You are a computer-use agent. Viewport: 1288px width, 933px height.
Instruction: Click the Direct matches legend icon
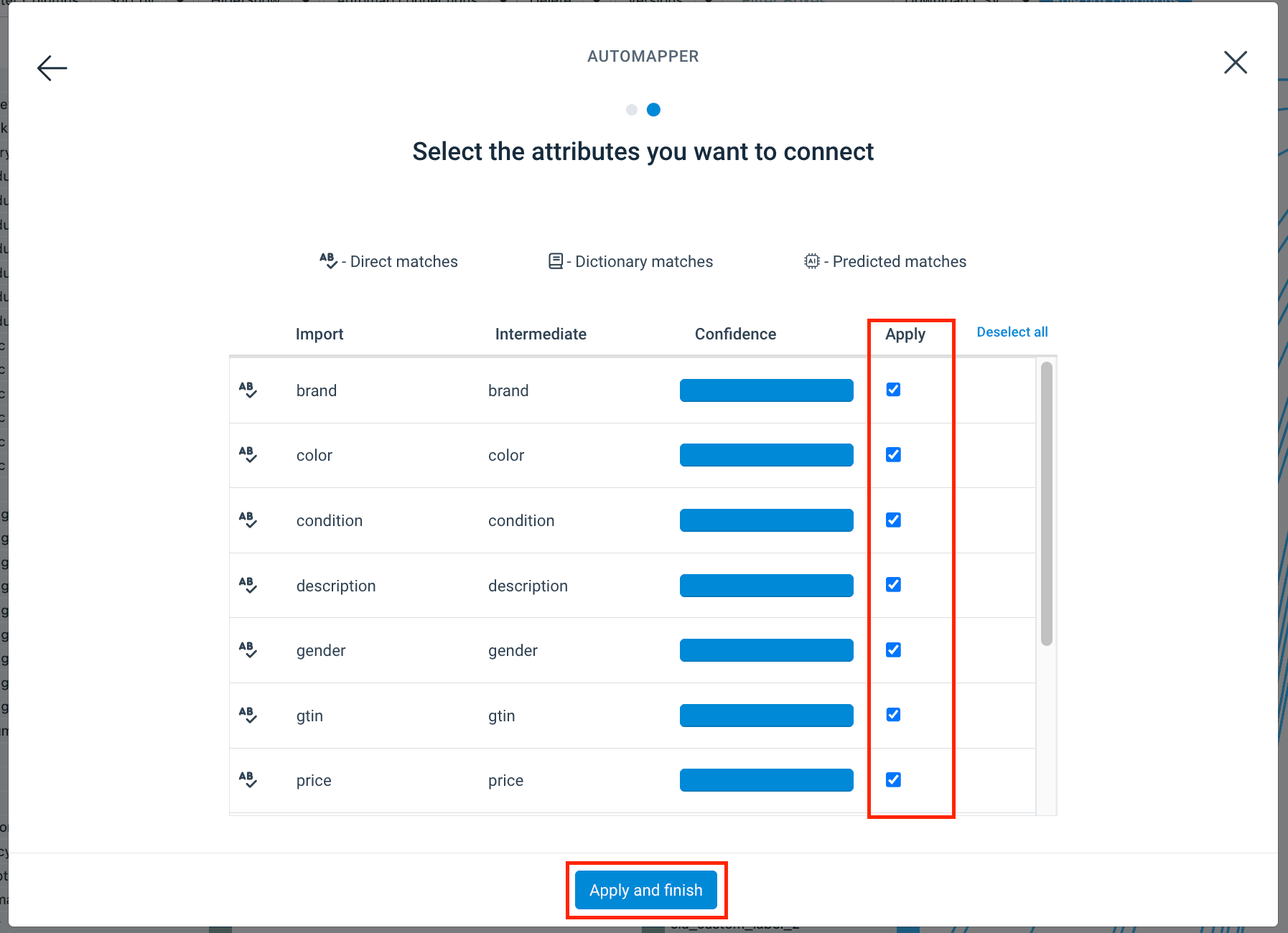pos(328,261)
